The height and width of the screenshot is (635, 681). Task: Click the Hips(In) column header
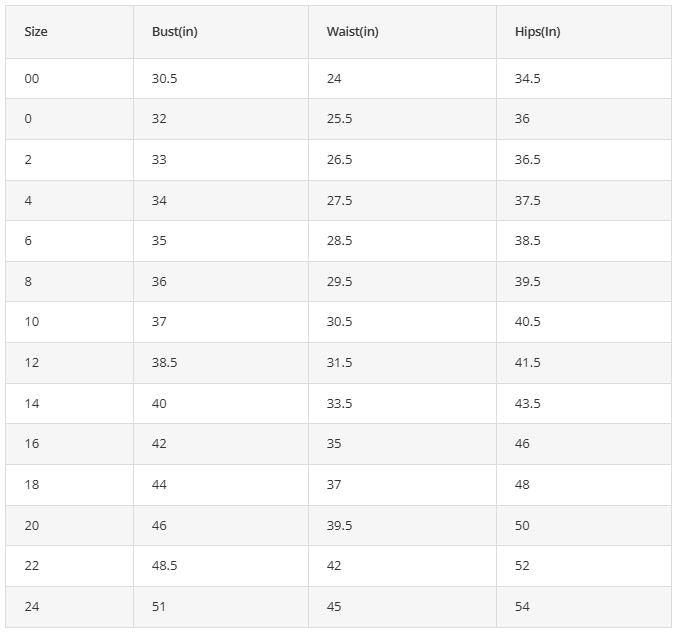[537, 32]
